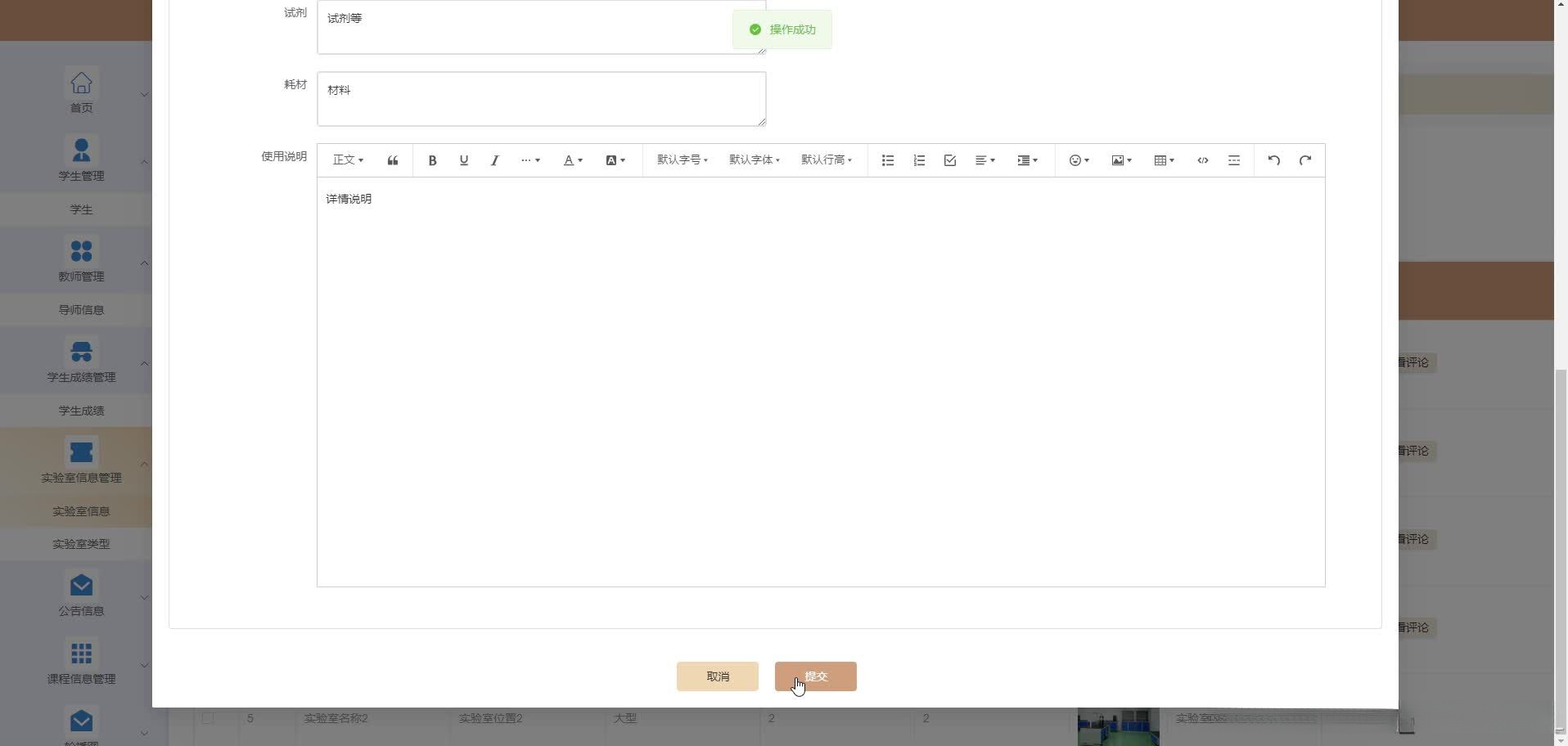Collapse the 学生管理 menu chevron
Screen dimensions: 1568x746
144,162
